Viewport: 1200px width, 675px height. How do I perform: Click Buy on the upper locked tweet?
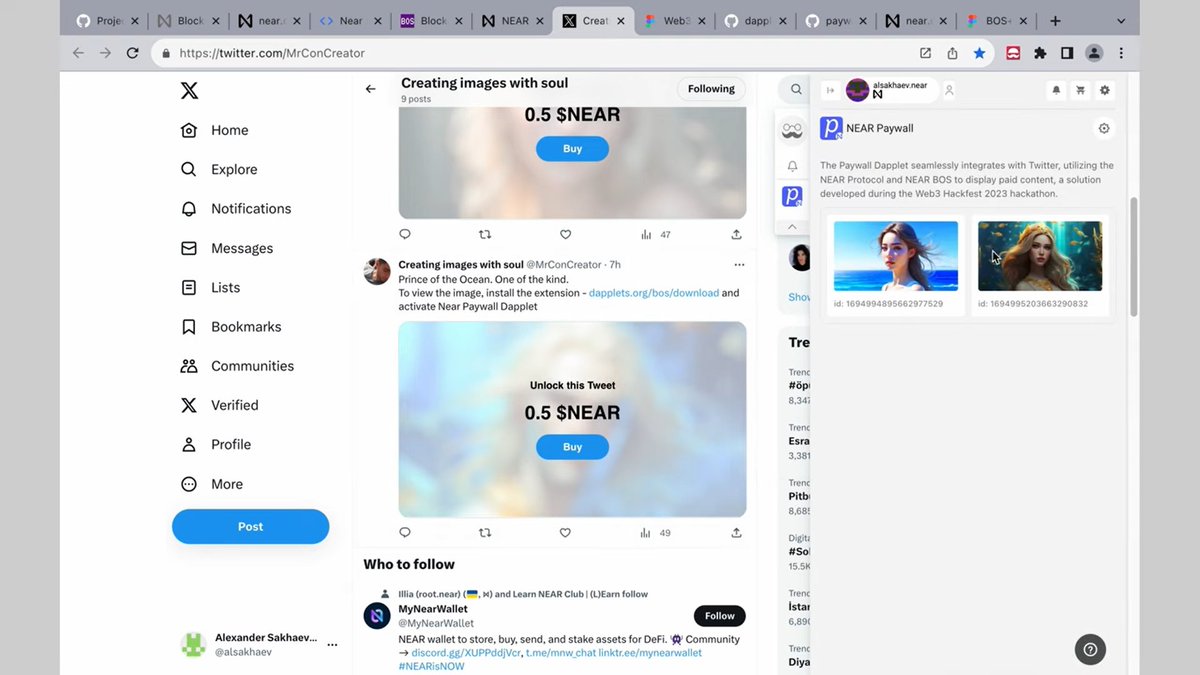click(572, 149)
